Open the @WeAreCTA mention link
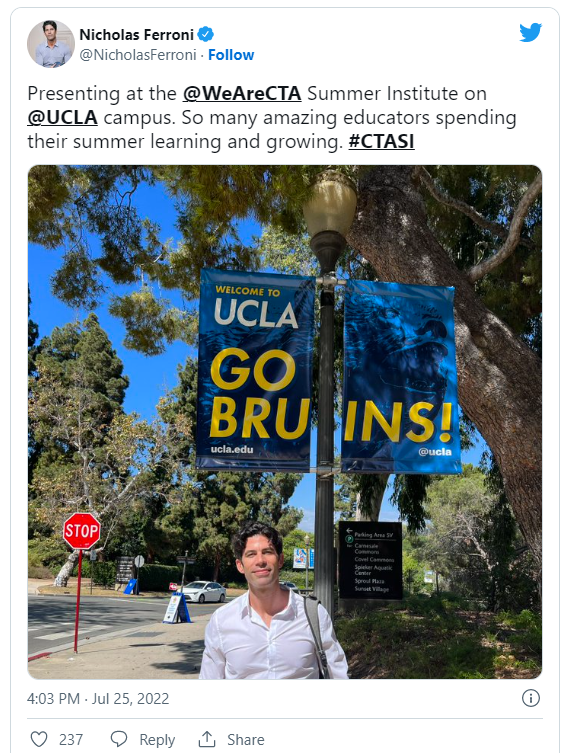 click(x=242, y=93)
